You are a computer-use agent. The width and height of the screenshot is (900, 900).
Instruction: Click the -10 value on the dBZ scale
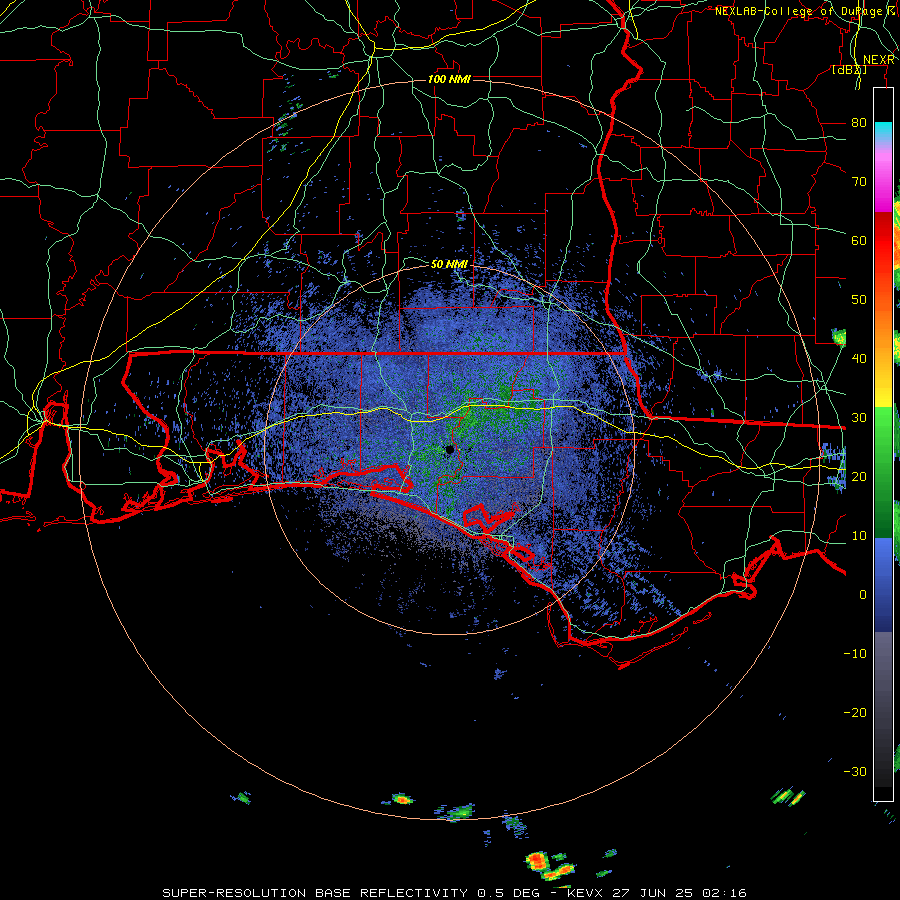[855, 654]
